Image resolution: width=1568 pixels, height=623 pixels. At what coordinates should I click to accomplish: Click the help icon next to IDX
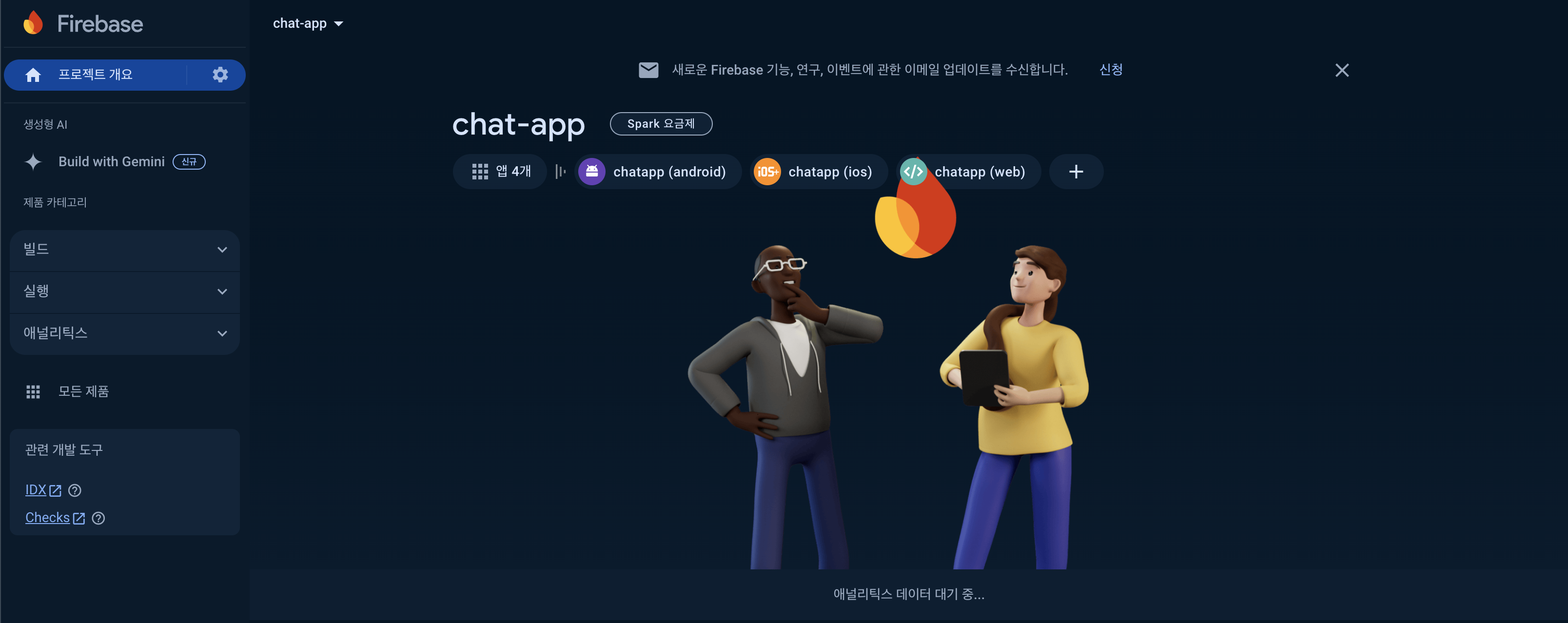tap(75, 490)
